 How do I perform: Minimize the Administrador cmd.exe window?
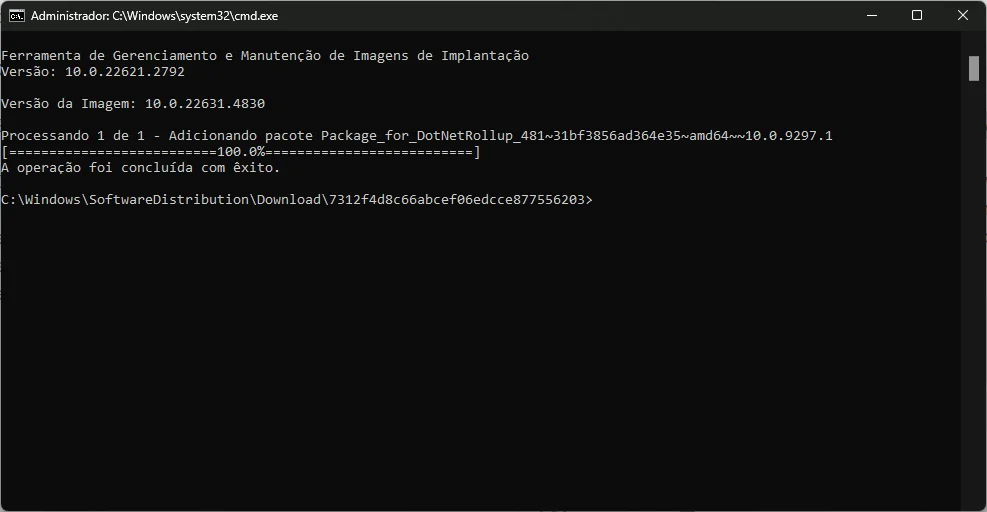(872, 16)
